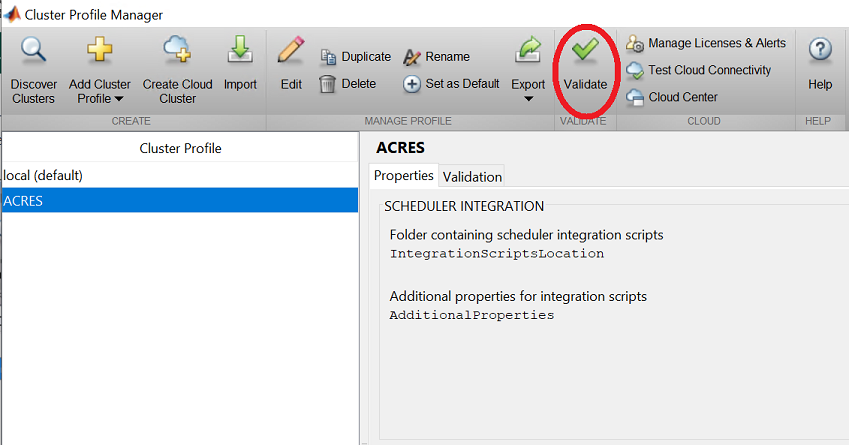Click the Duplicate text label
849x445 pixels.
point(366,57)
